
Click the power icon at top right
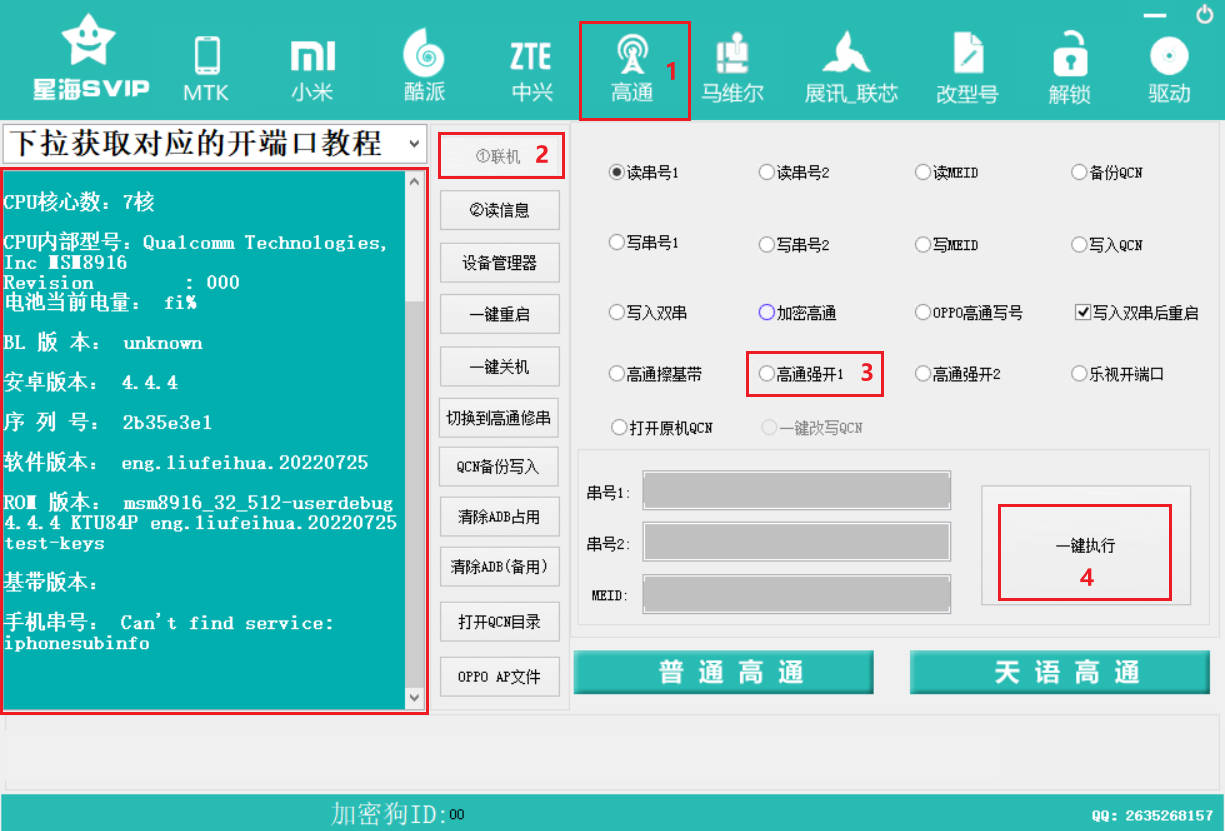1204,16
